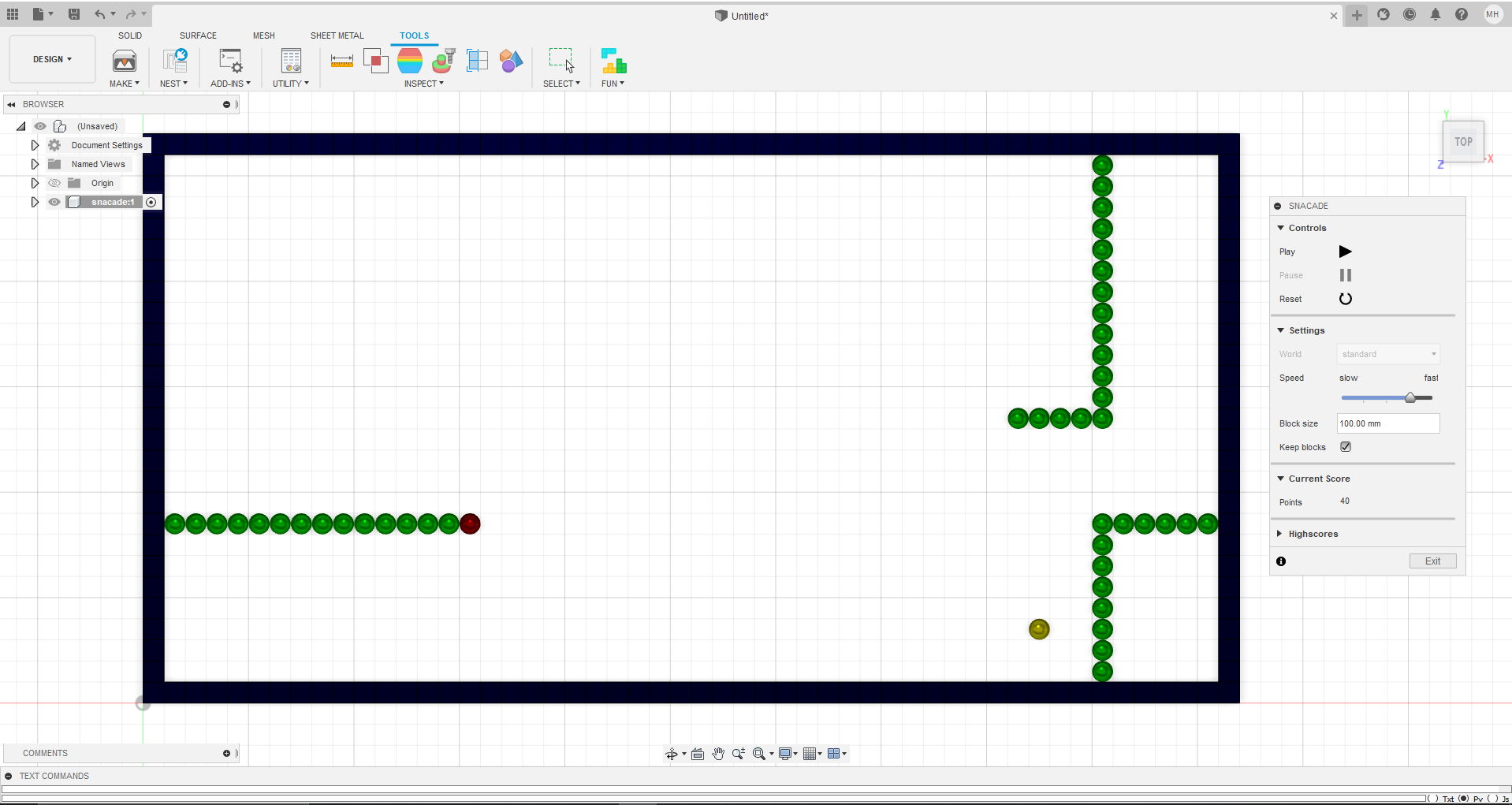Collapse the Settings section
The width and height of the screenshot is (1512, 805).
click(x=1281, y=330)
